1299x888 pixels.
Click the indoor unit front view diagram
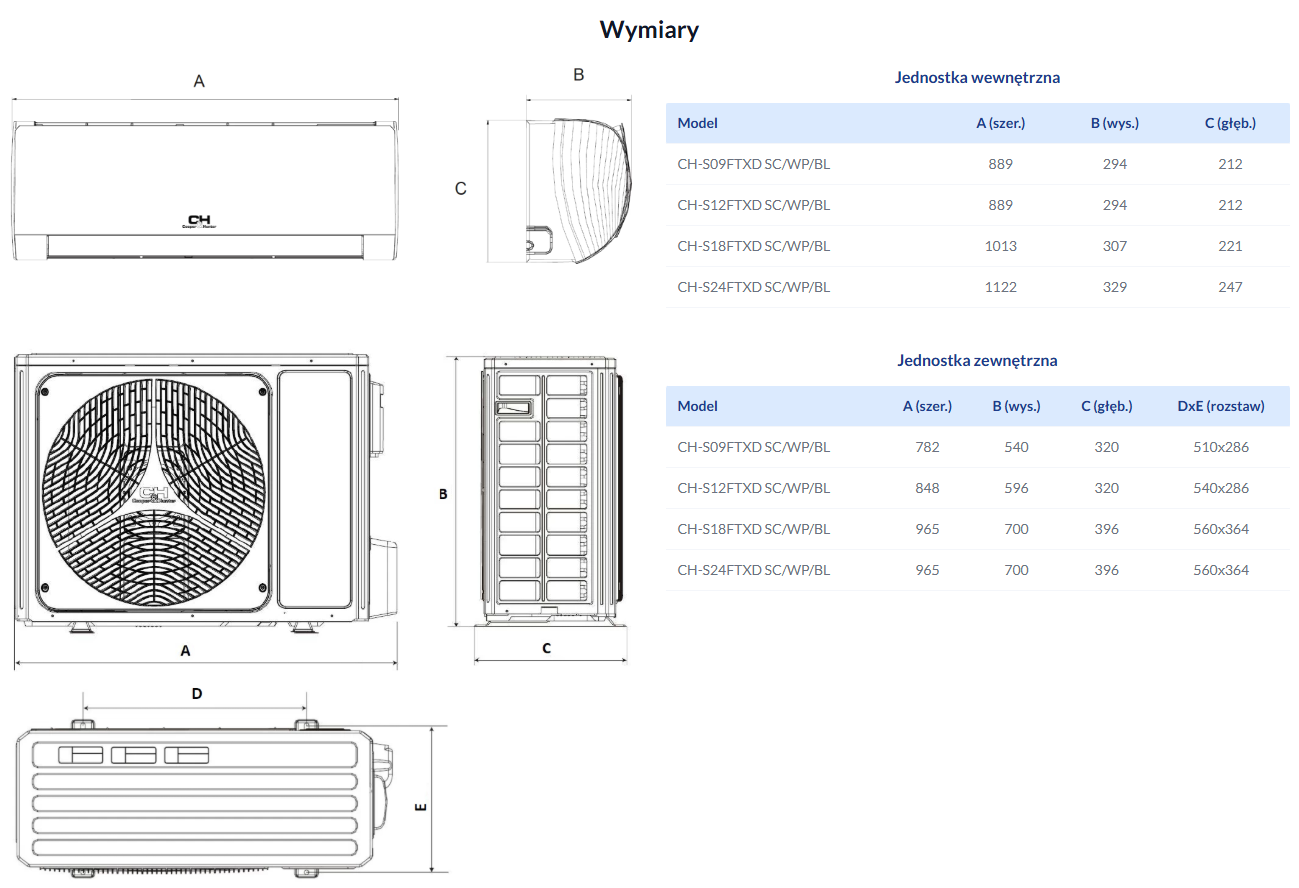205,190
